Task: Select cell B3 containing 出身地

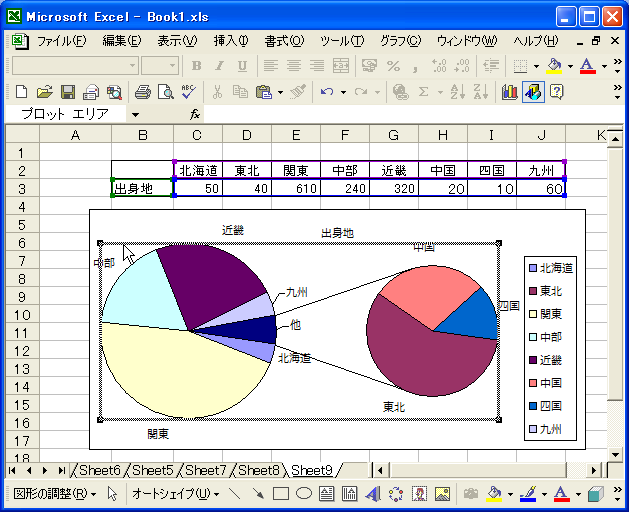Action: [x=142, y=188]
